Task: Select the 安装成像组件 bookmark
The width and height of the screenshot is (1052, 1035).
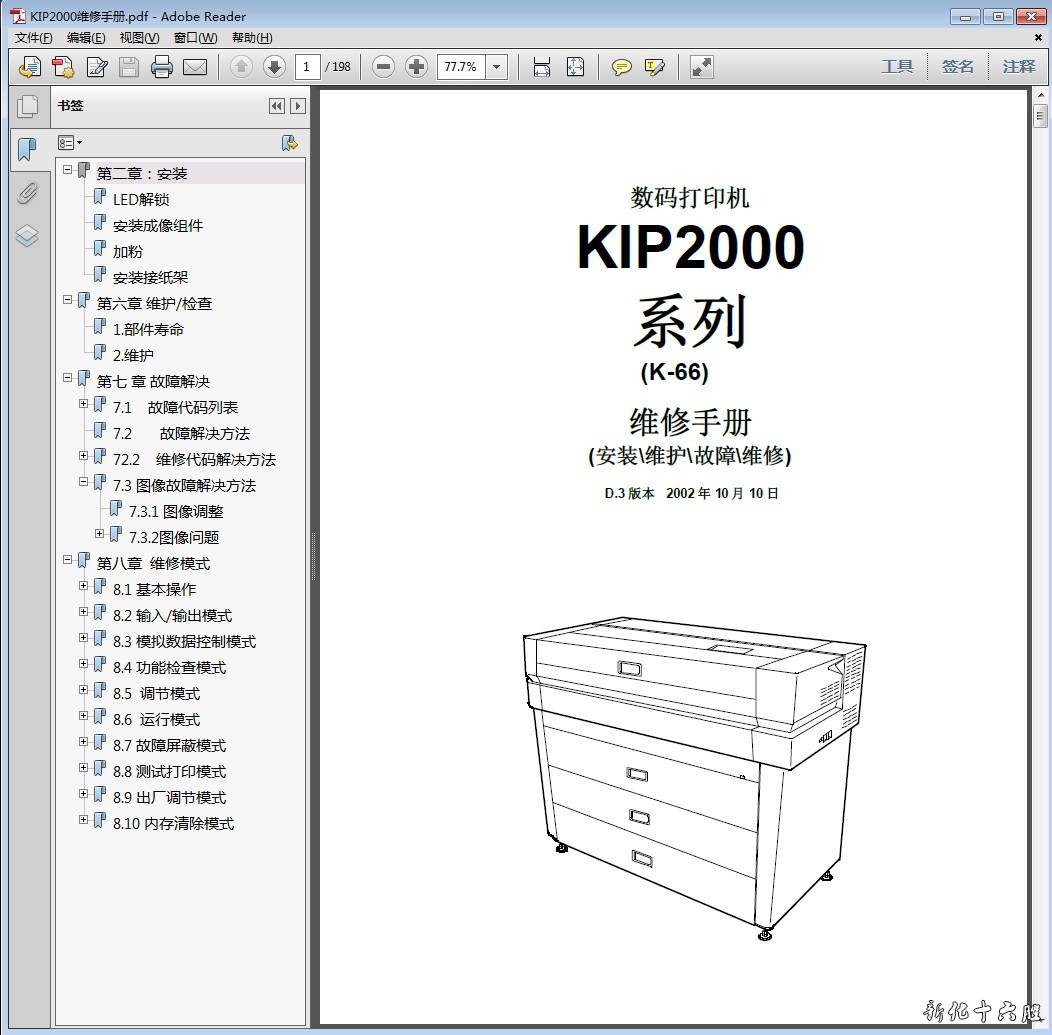Action: click(158, 225)
